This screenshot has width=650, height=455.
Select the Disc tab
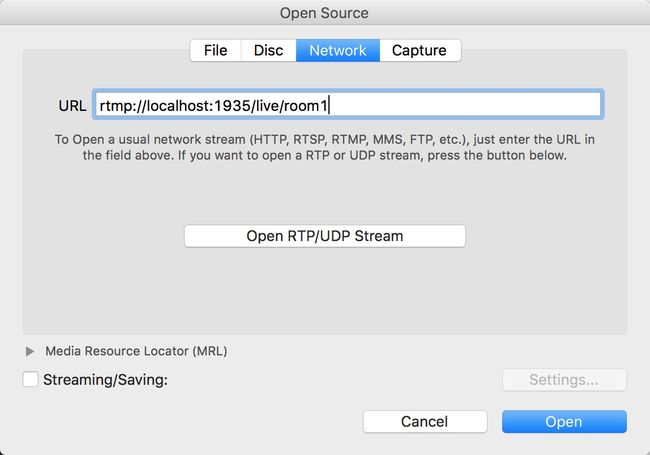[269, 51]
